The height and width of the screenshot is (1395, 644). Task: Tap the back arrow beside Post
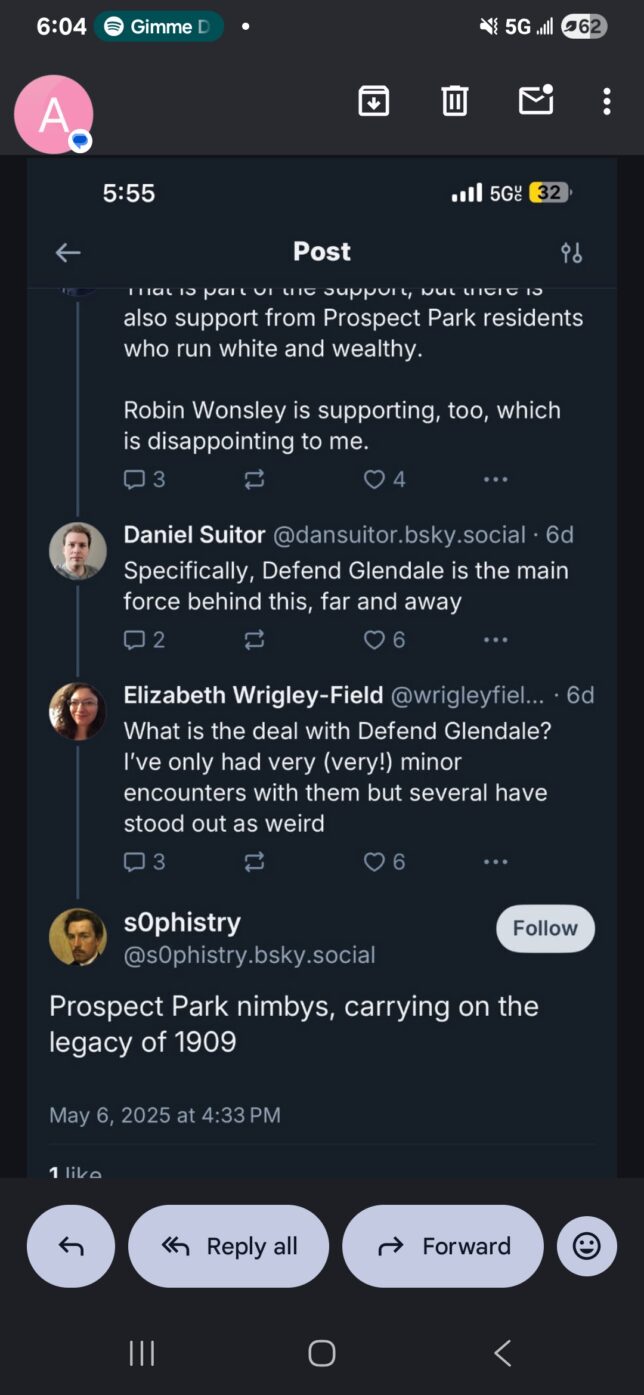click(68, 253)
